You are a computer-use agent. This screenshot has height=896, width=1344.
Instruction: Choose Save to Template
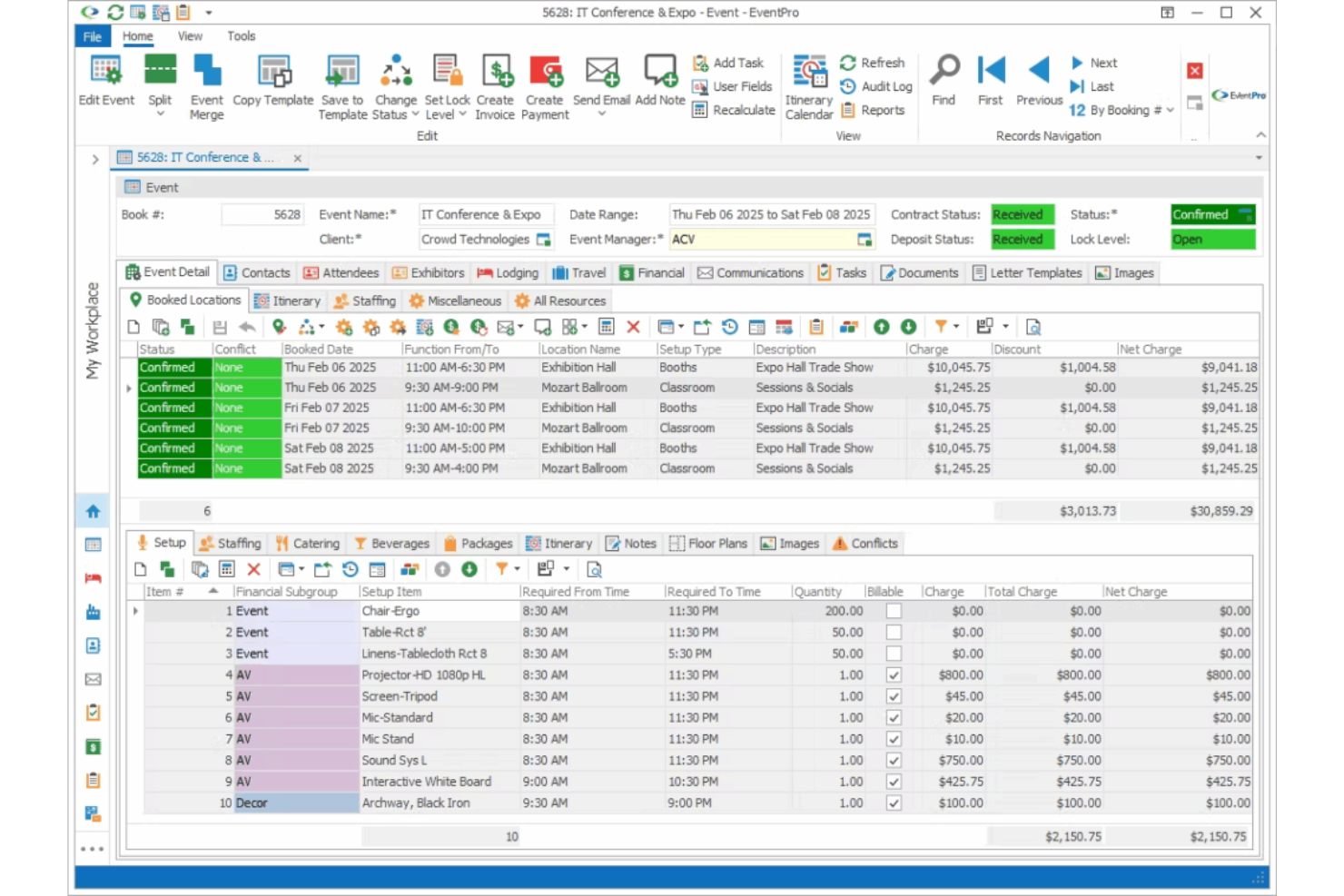pyautogui.click(x=342, y=87)
